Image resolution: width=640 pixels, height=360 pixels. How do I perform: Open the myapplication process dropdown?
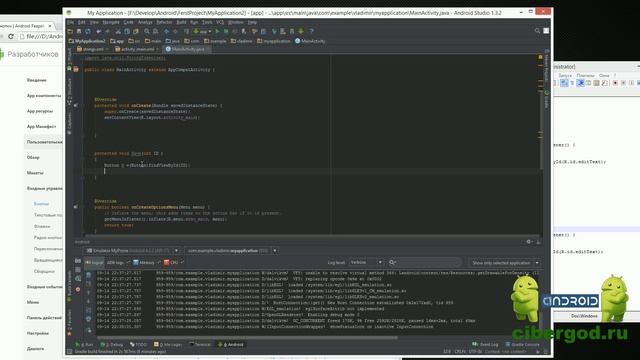[x=232, y=251]
